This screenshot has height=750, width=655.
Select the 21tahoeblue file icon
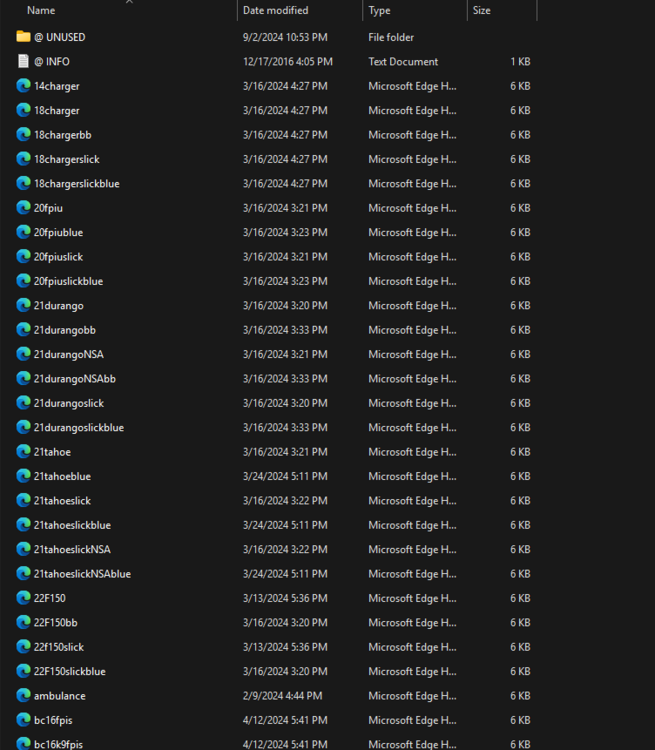[23, 476]
